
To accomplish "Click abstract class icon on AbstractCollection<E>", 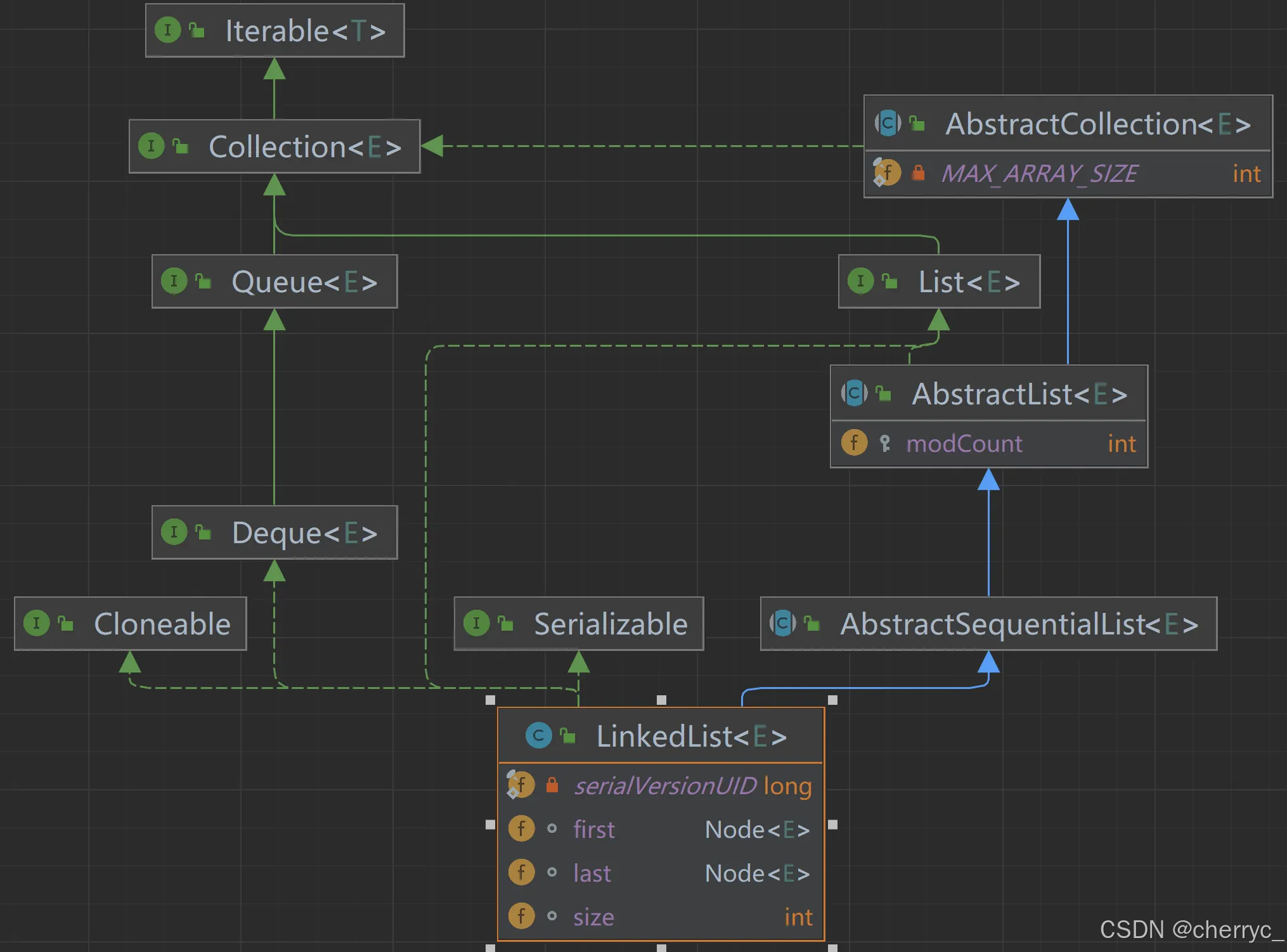I will point(888,123).
